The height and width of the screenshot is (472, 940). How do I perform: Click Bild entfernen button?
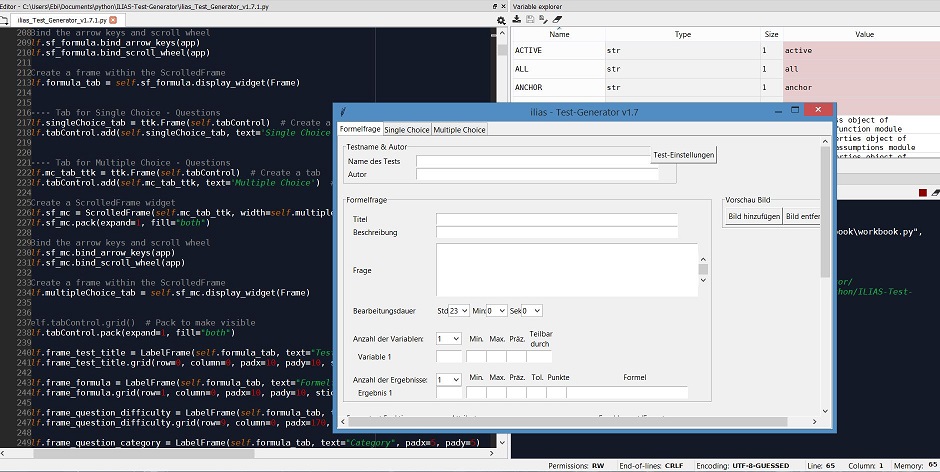coord(802,217)
